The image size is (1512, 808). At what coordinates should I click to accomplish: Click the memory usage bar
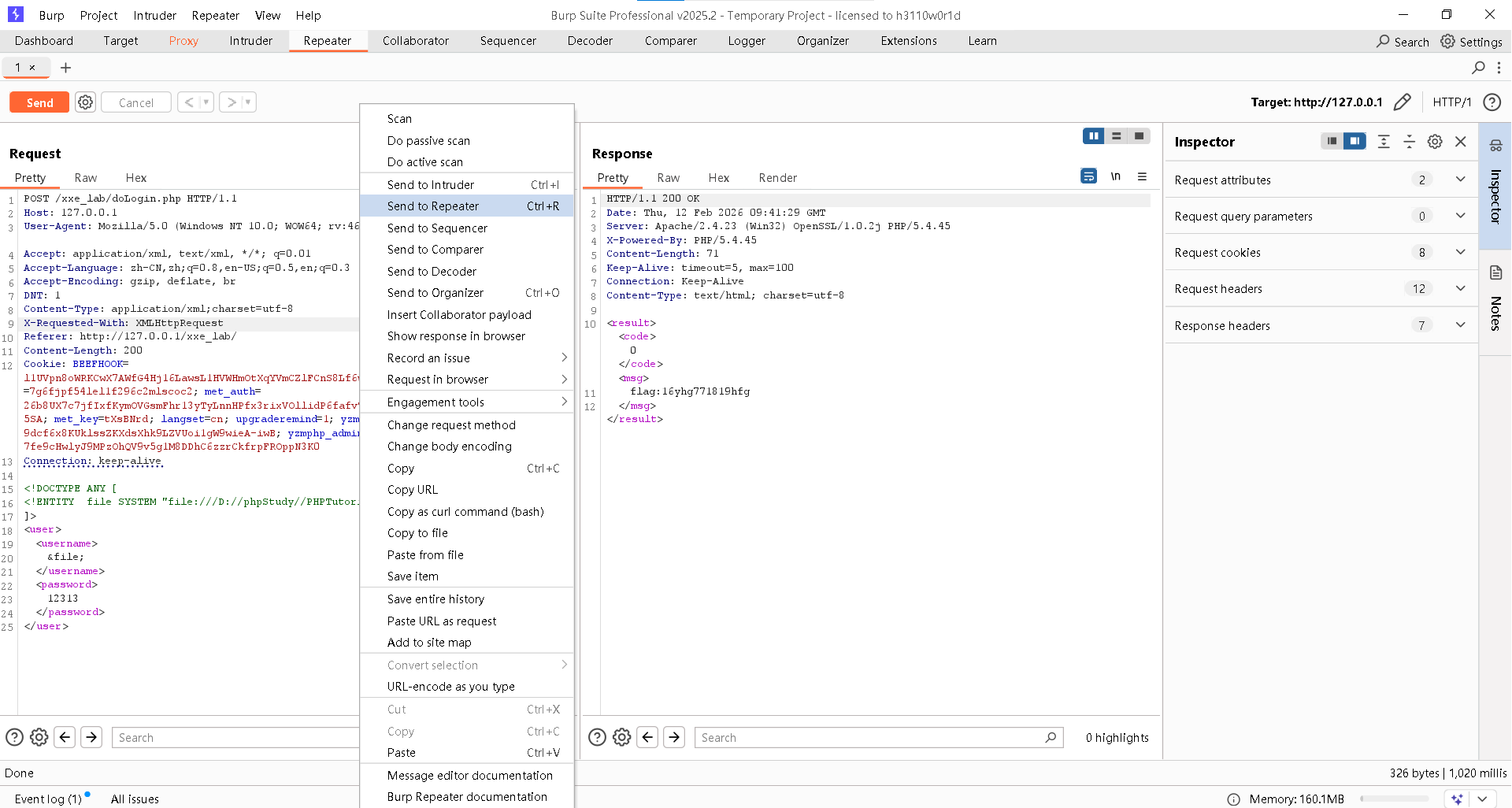click(x=1394, y=799)
